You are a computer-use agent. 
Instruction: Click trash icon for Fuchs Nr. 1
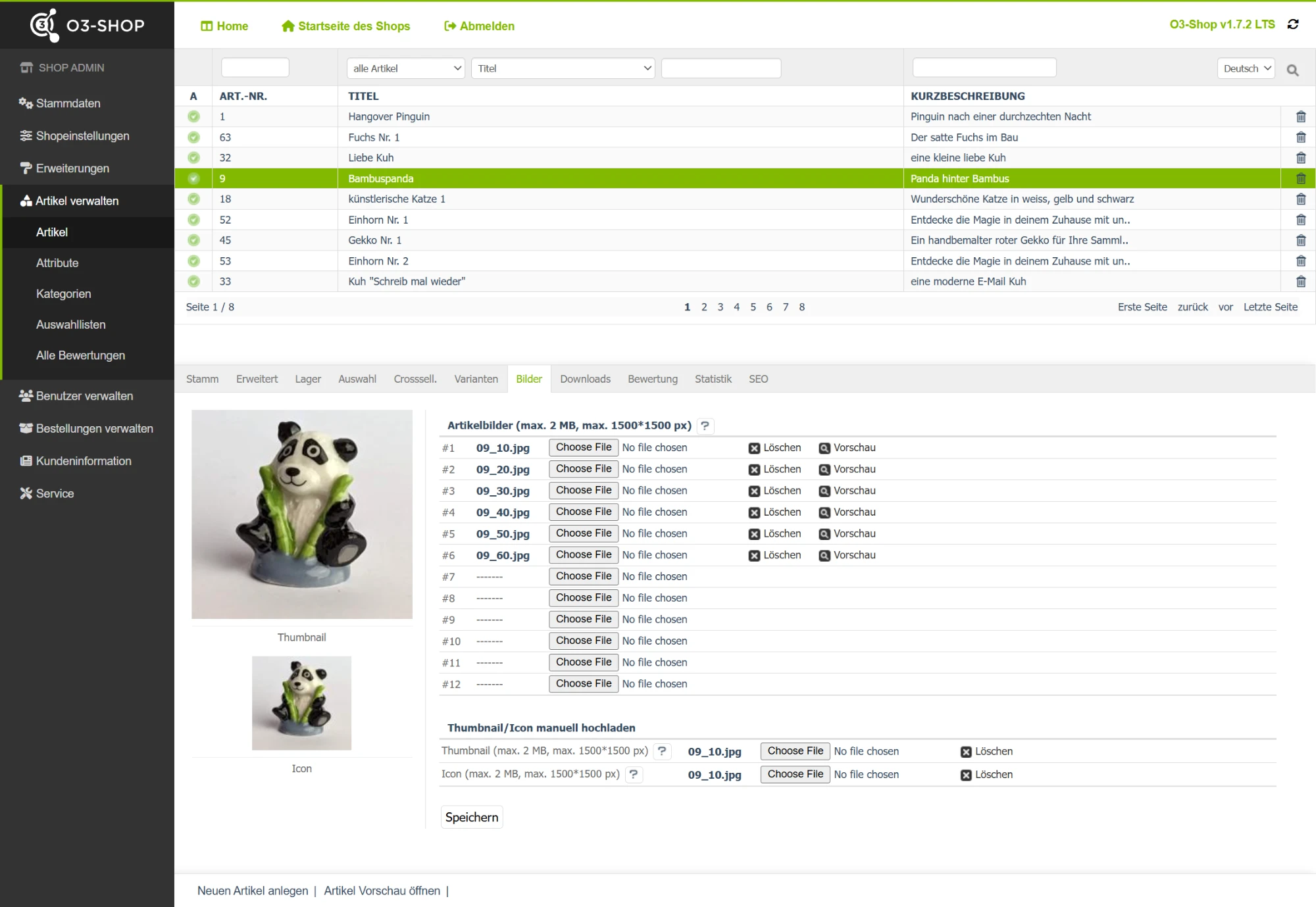1301,137
